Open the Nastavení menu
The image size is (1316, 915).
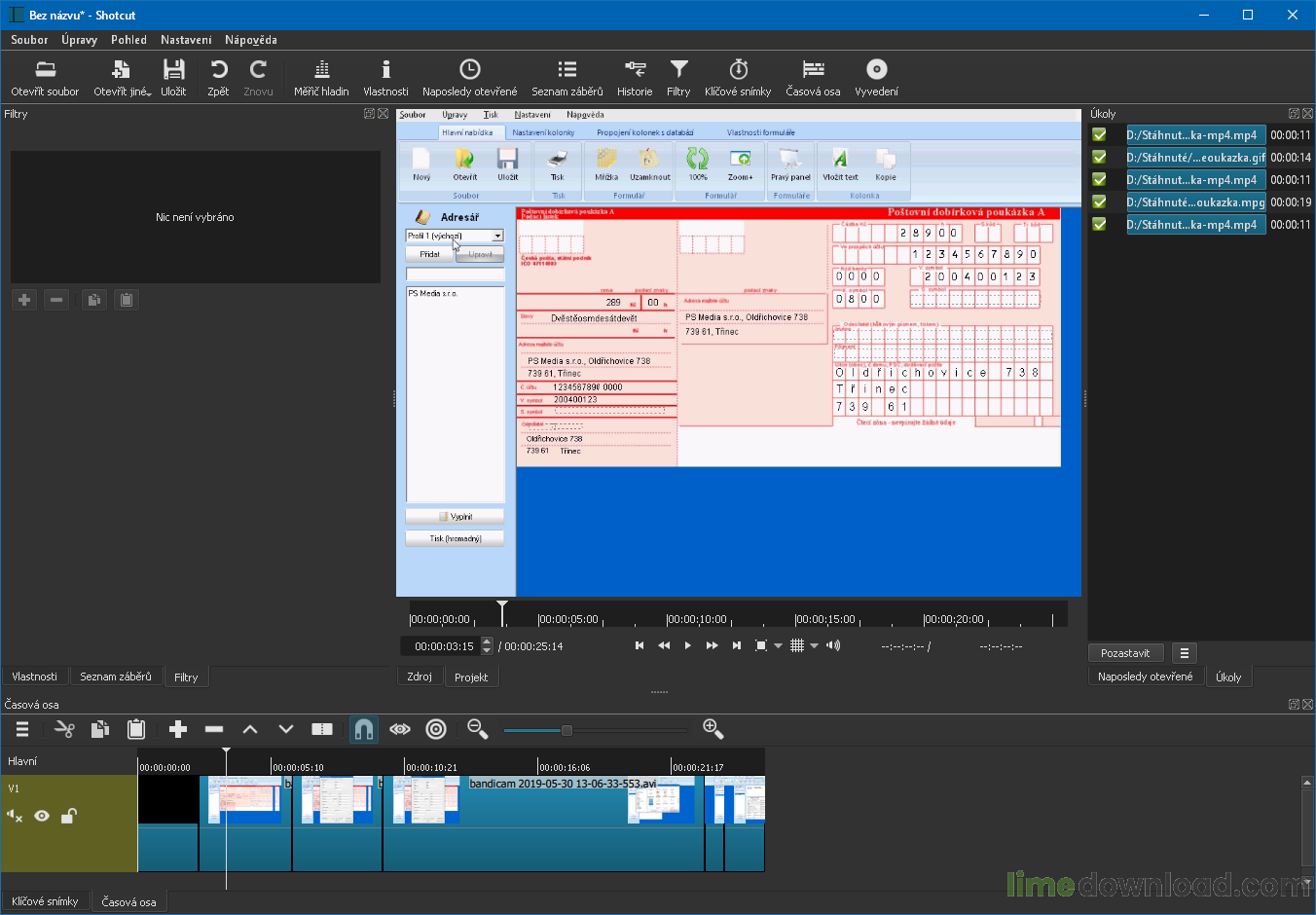click(186, 40)
